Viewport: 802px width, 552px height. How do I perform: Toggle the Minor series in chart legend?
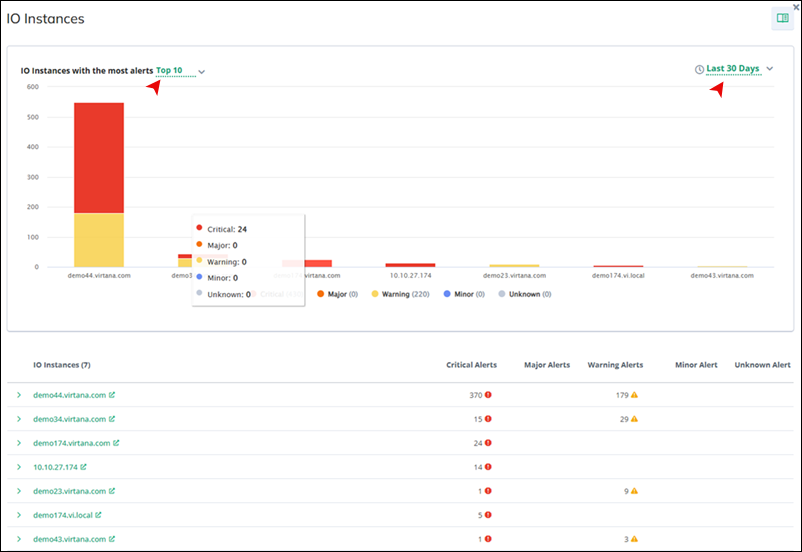[464, 294]
